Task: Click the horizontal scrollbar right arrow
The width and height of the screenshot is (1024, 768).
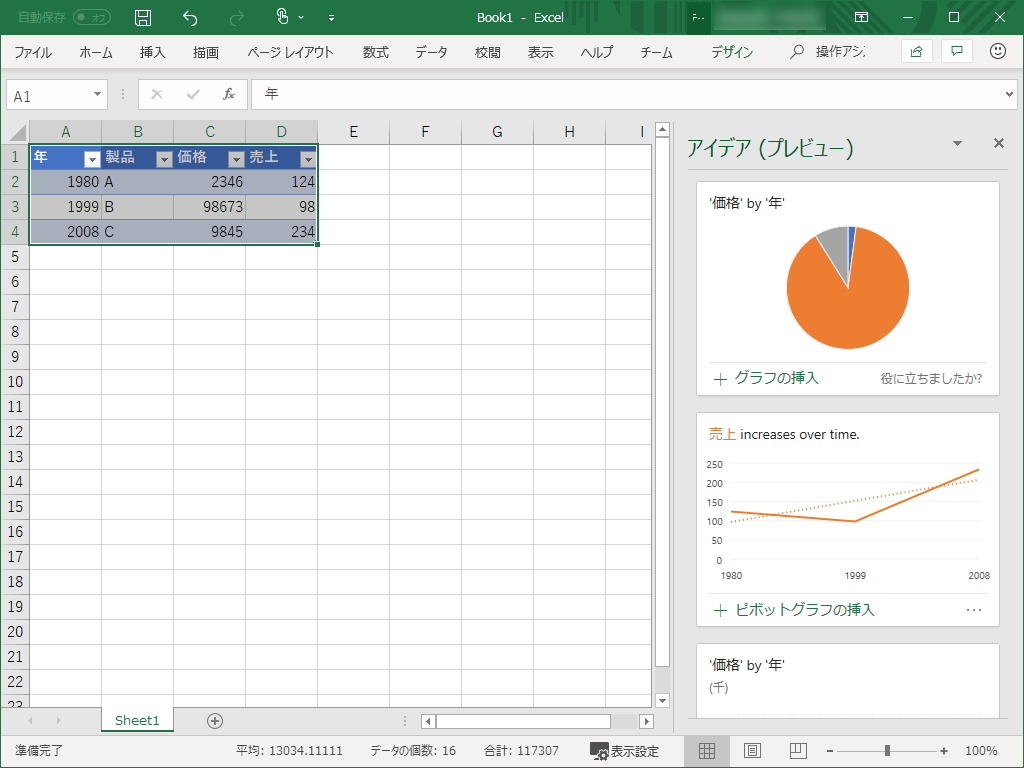Action: (647, 721)
